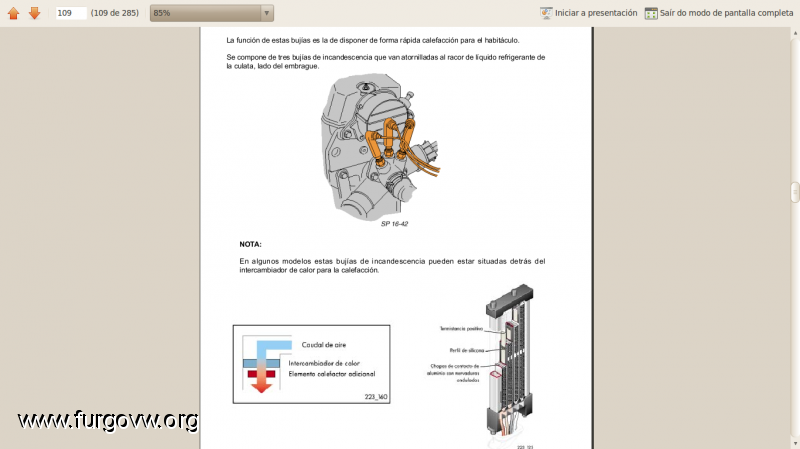The width and height of the screenshot is (800, 449).
Task: Click the label Perfil de silicona
Action: coord(466,351)
